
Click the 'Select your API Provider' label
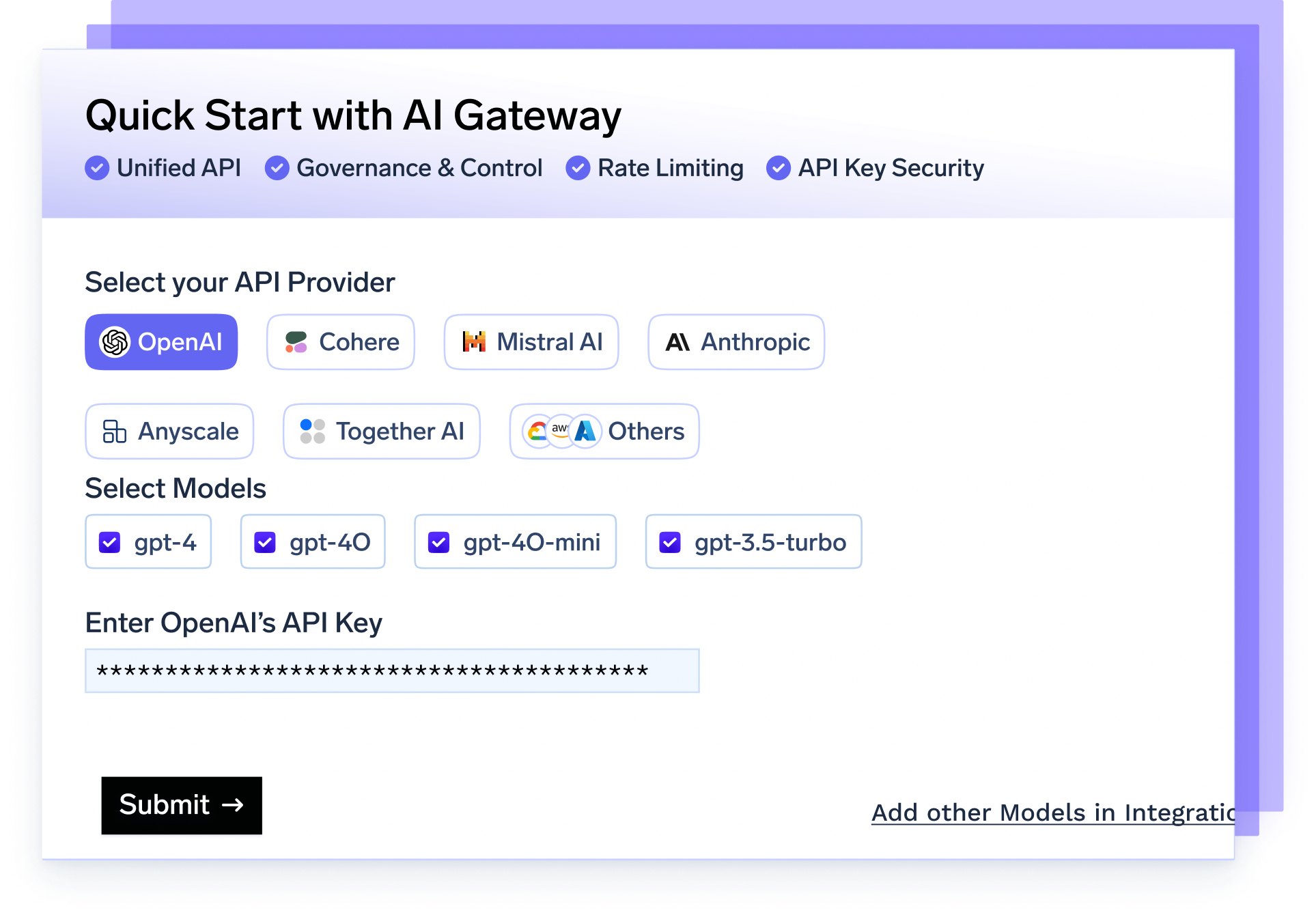click(x=240, y=283)
